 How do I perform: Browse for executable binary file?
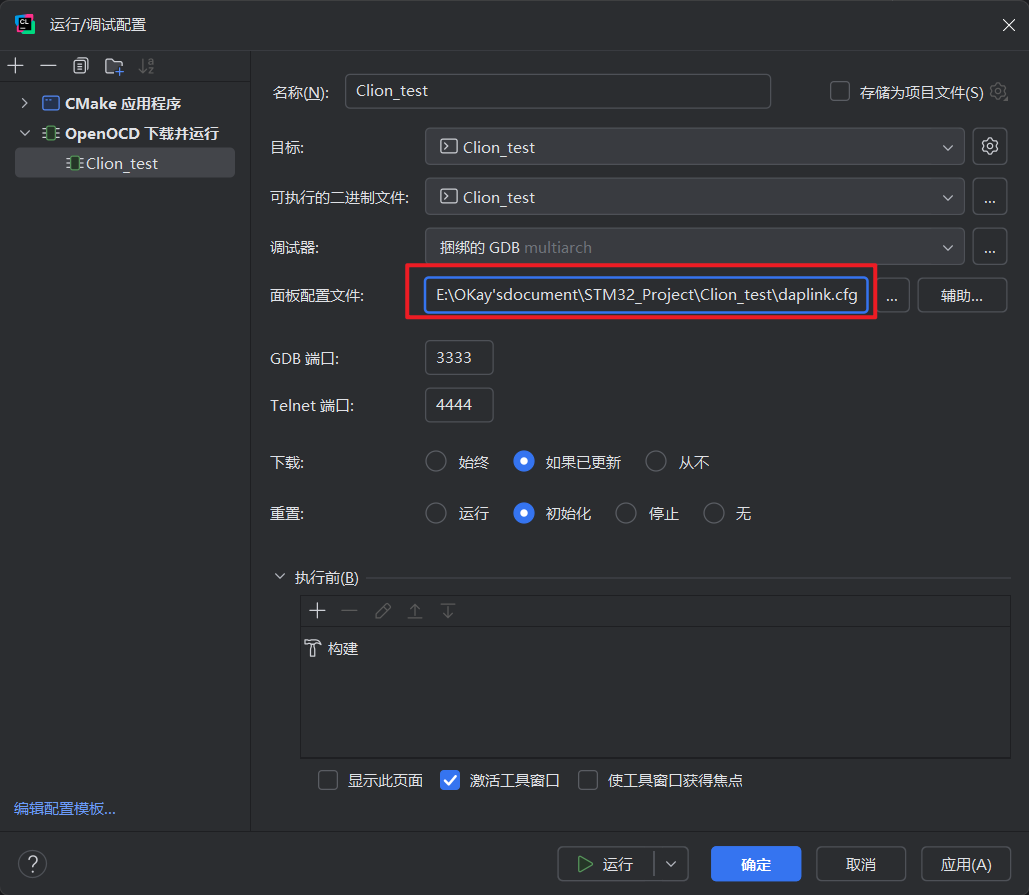990,196
